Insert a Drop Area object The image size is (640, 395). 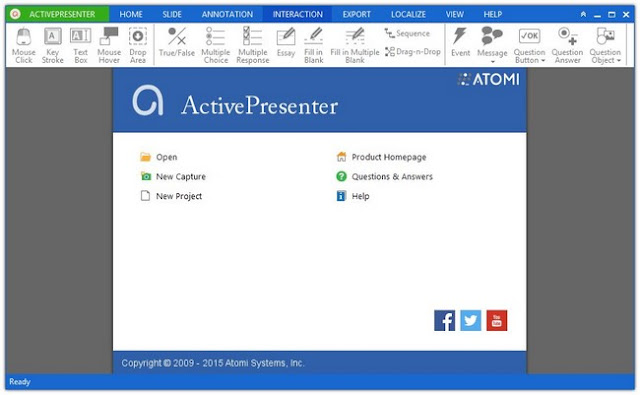click(138, 45)
